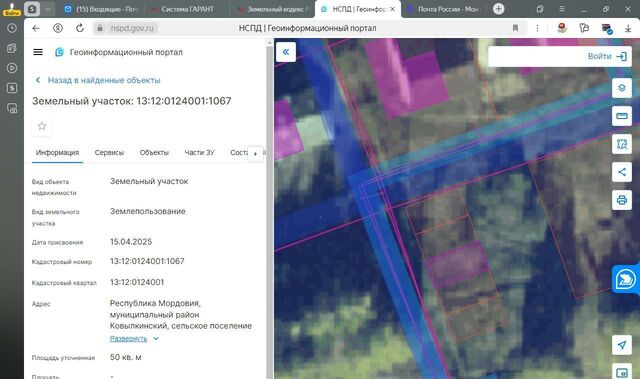Select the cadastral number 13:12:0124001:1067 value
The image size is (640, 379).
pos(147,261)
